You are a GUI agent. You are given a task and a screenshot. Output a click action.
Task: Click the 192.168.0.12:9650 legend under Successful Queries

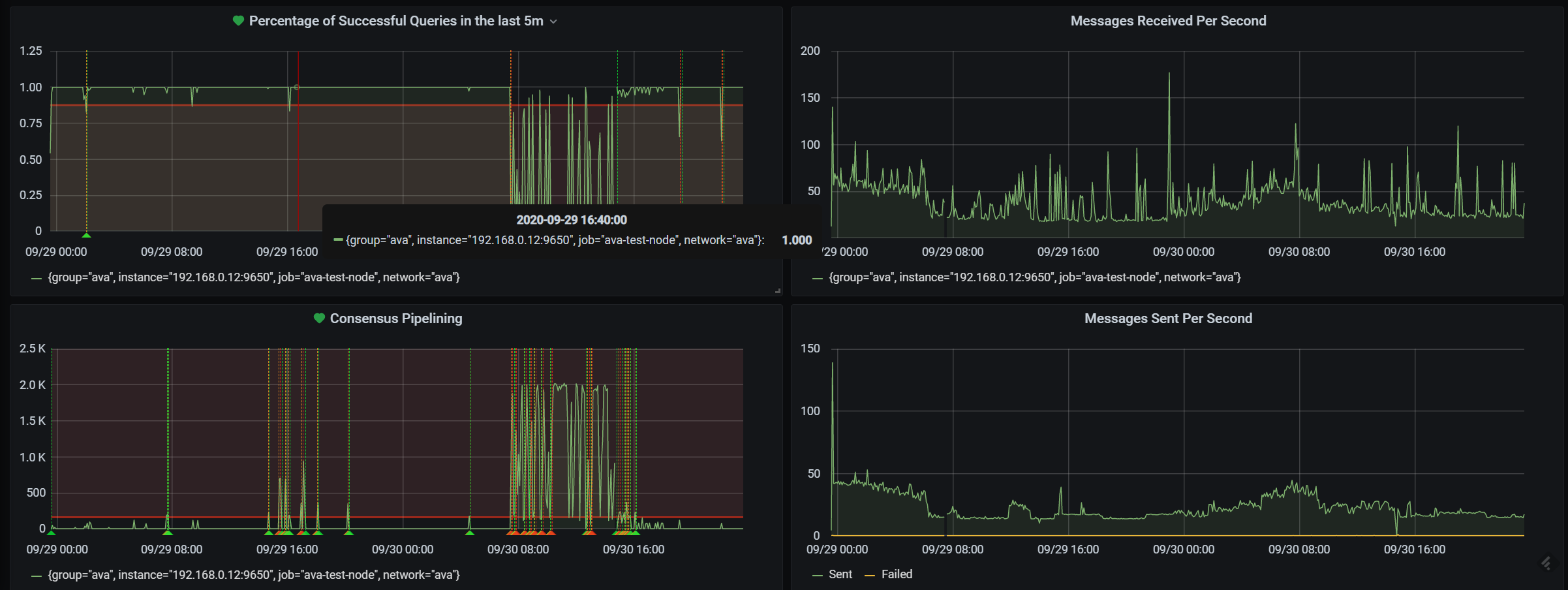(253, 277)
